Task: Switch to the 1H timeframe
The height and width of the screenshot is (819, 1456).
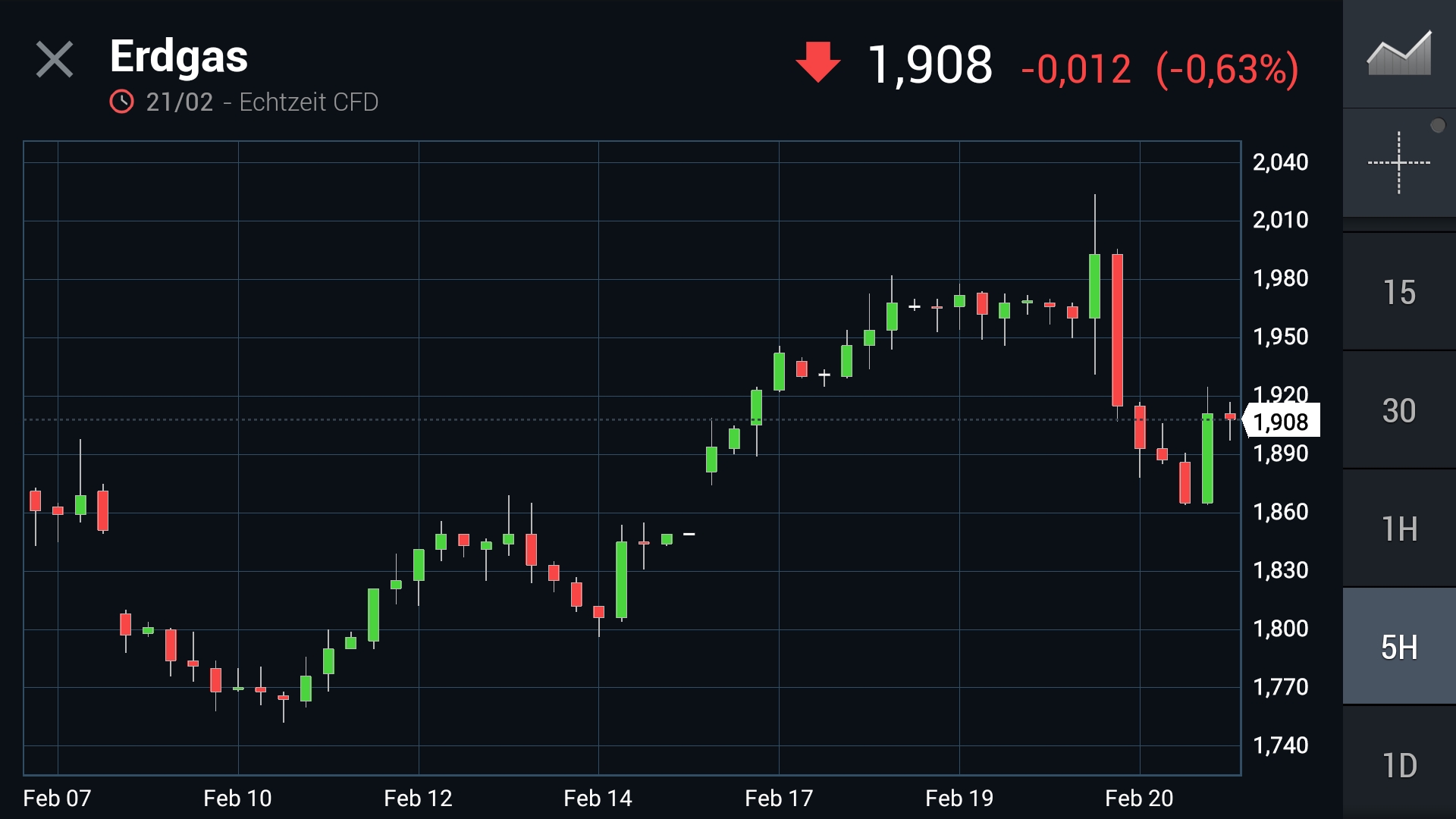Action: click(x=1398, y=529)
